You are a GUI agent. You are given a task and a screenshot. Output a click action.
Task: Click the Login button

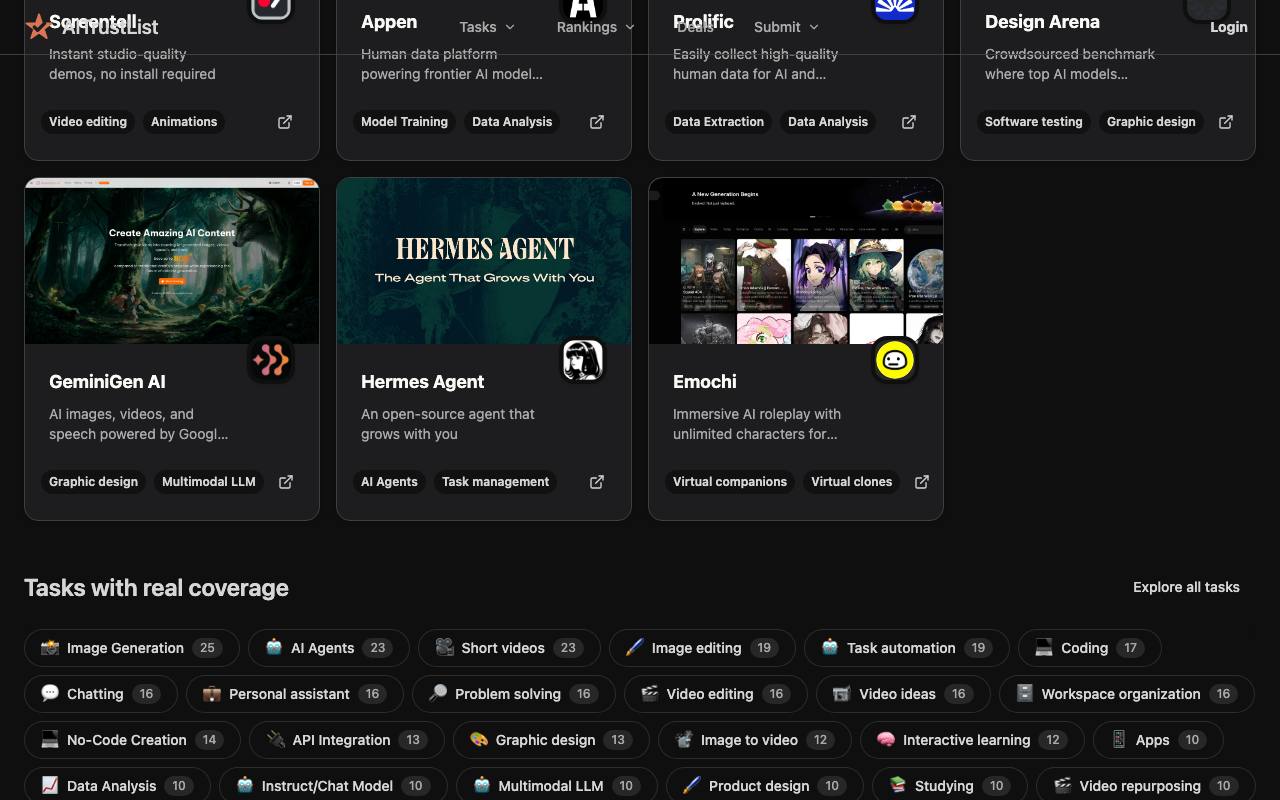(x=1228, y=27)
